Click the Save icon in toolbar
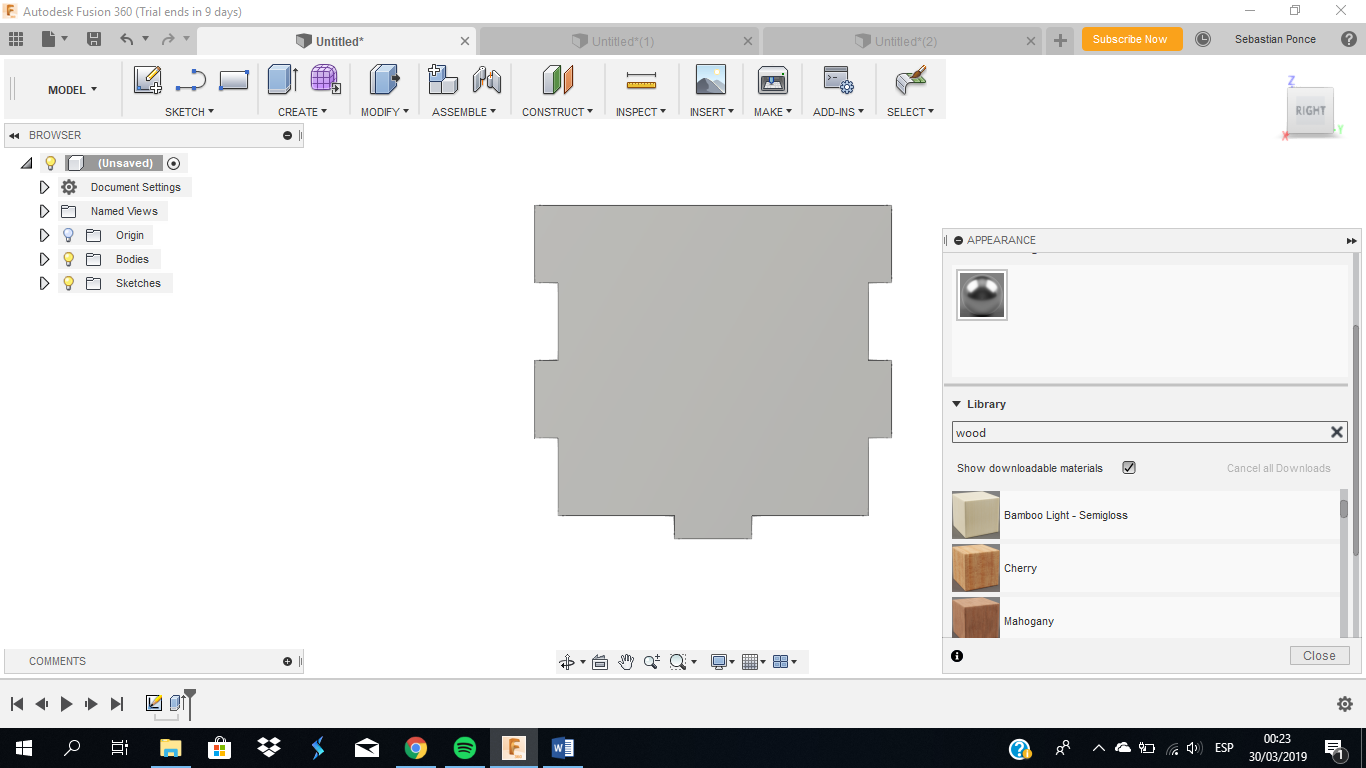 click(x=94, y=39)
